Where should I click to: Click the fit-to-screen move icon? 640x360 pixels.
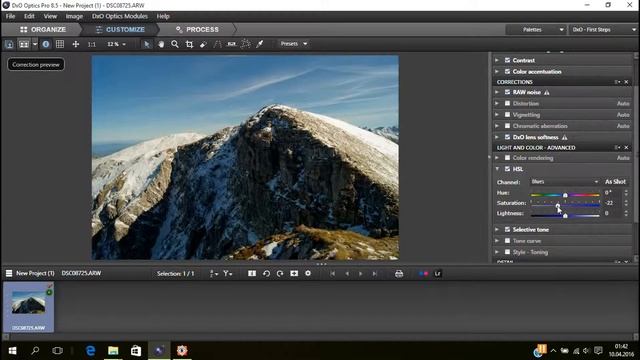point(76,44)
